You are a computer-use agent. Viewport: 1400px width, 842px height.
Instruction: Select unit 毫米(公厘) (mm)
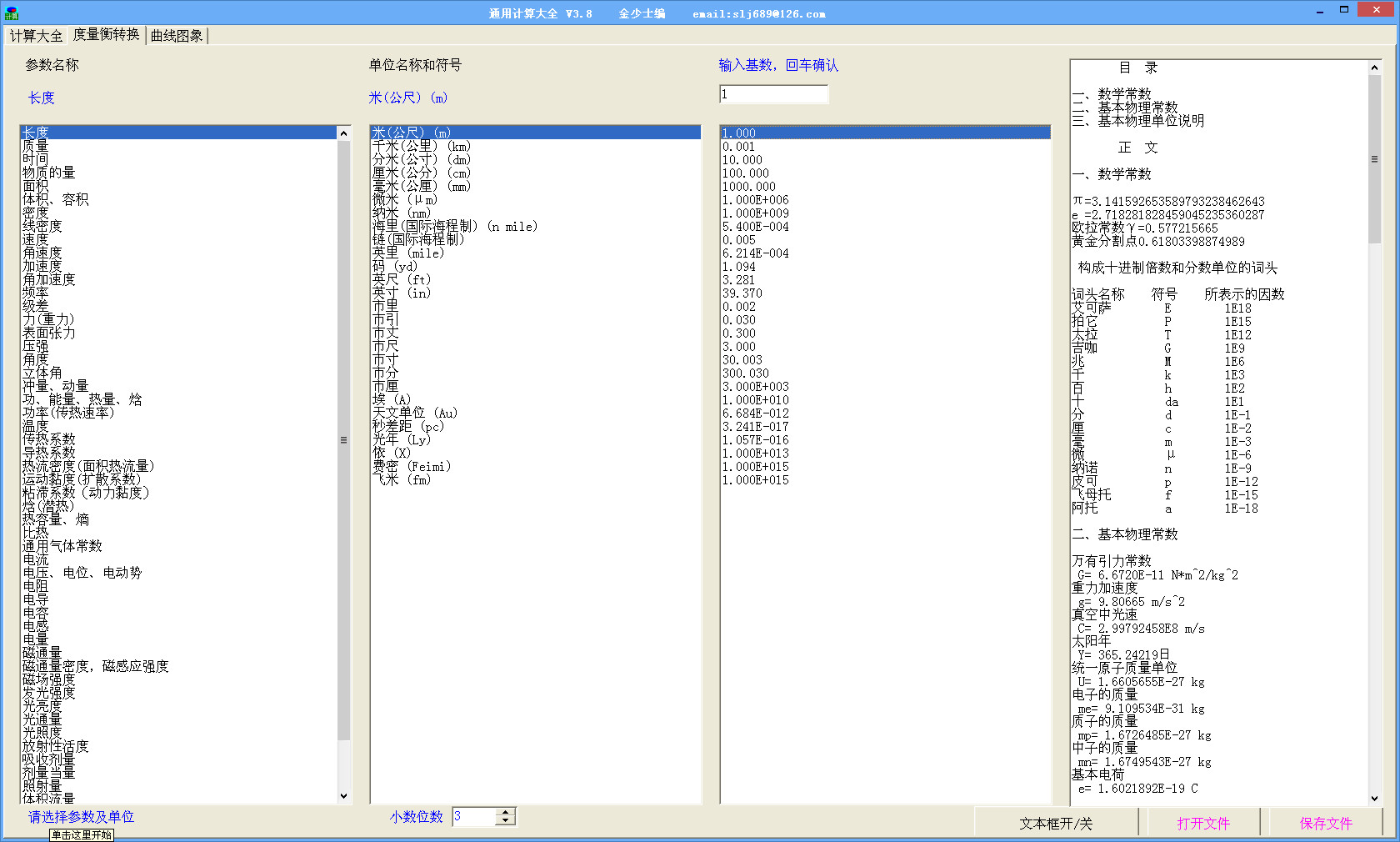(x=536, y=186)
